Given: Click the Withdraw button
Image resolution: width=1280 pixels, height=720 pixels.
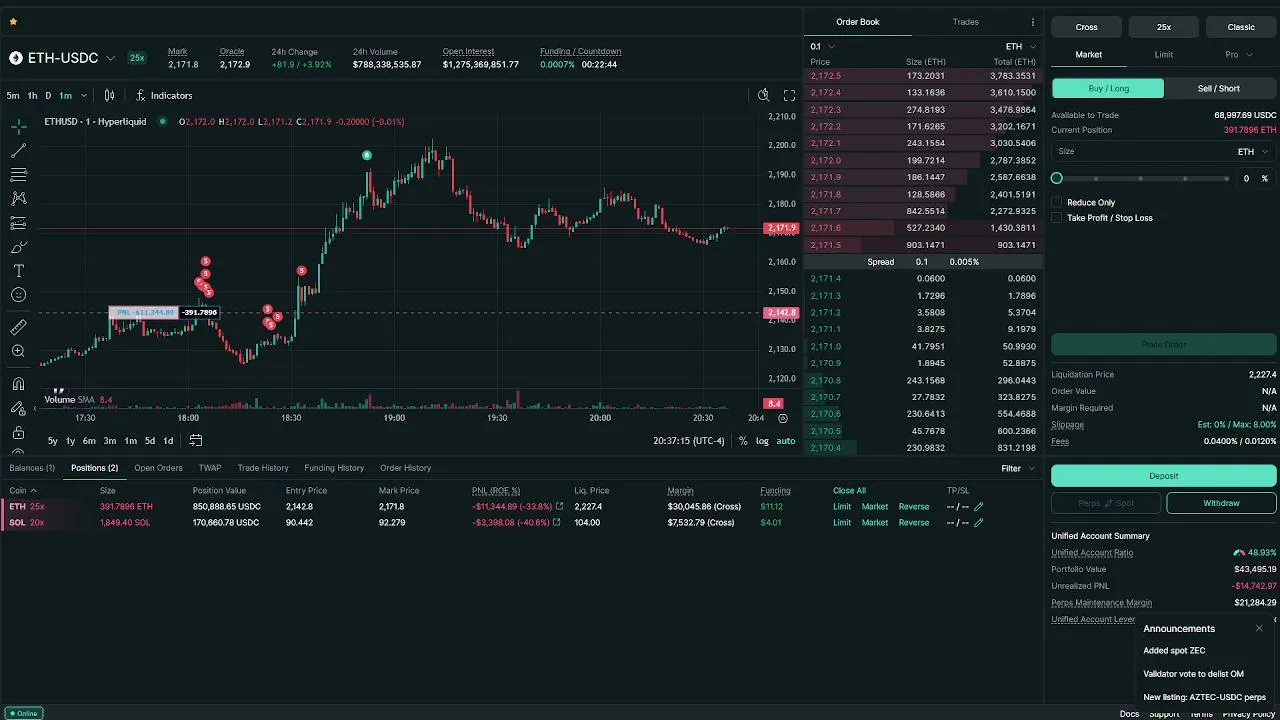Looking at the screenshot, I should pos(1221,503).
